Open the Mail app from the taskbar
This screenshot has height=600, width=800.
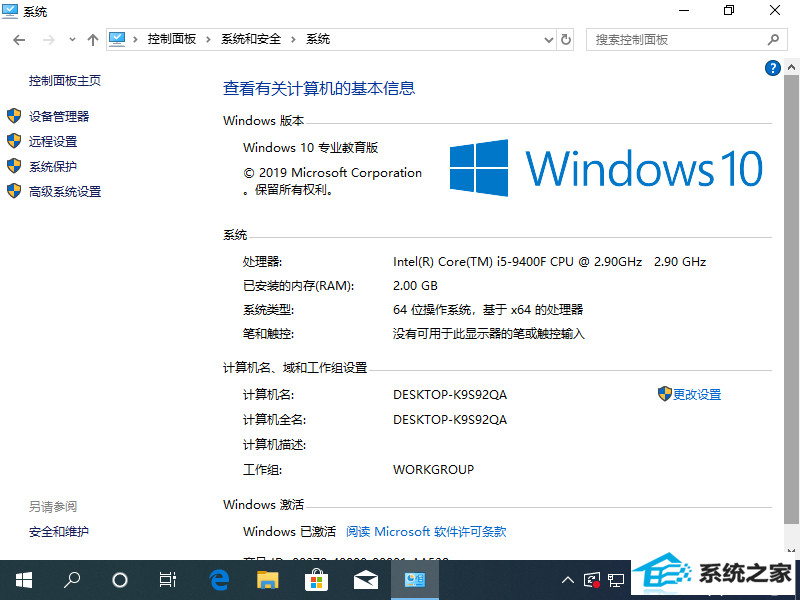point(366,580)
